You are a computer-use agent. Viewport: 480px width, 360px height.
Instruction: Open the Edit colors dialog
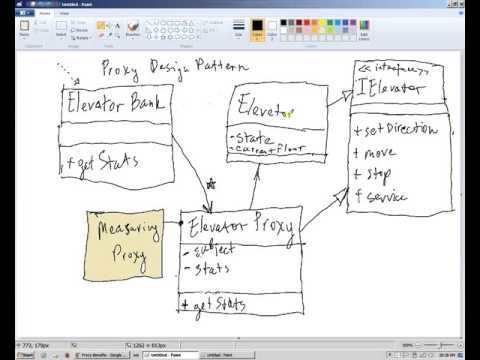click(364, 30)
